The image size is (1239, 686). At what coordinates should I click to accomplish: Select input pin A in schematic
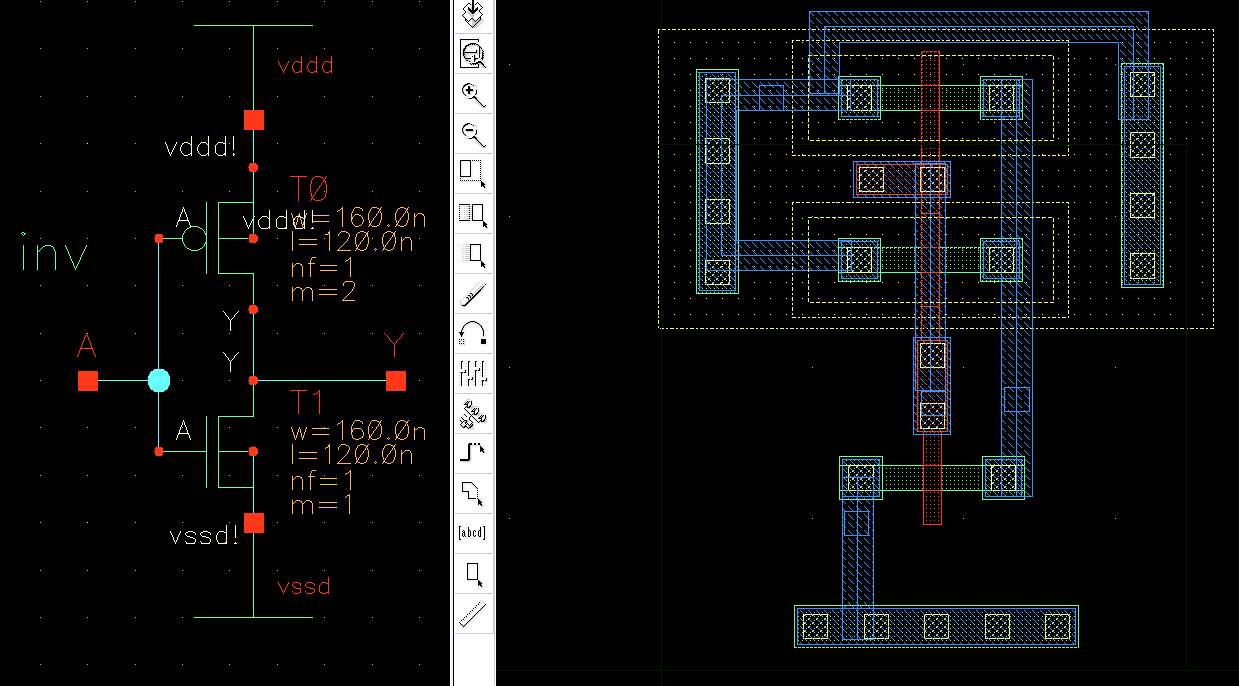click(x=88, y=381)
